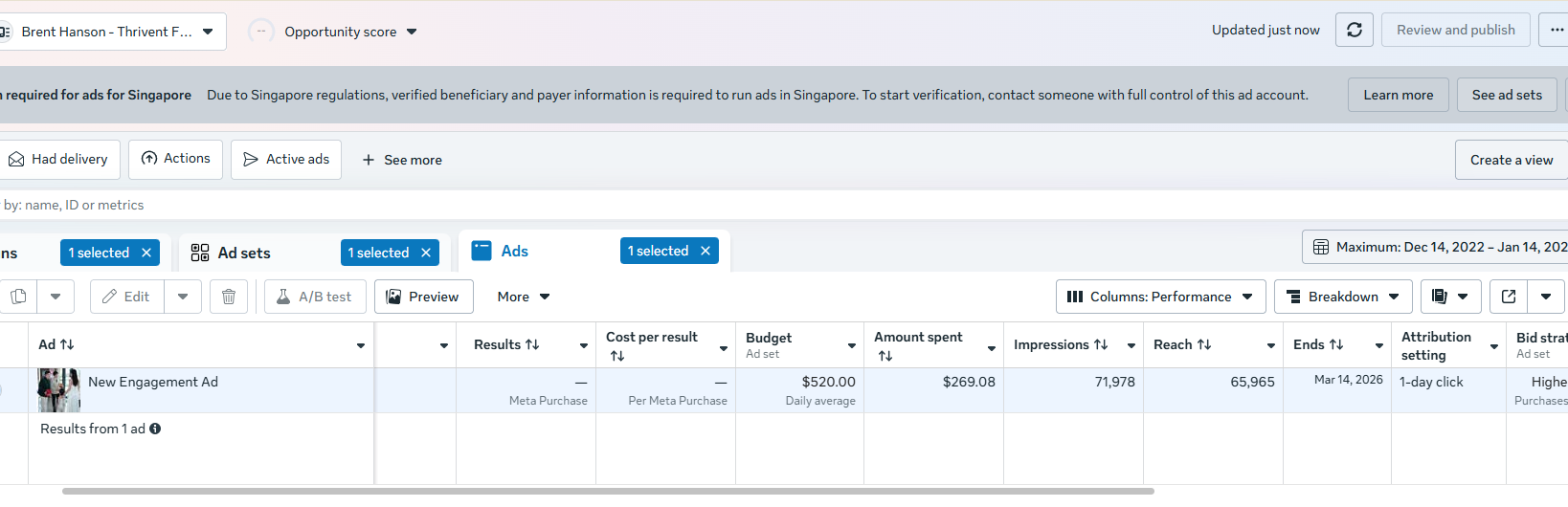Switch to the Ad sets tab
Viewport: 1568px width, 507px height.
[x=244, y=253]
